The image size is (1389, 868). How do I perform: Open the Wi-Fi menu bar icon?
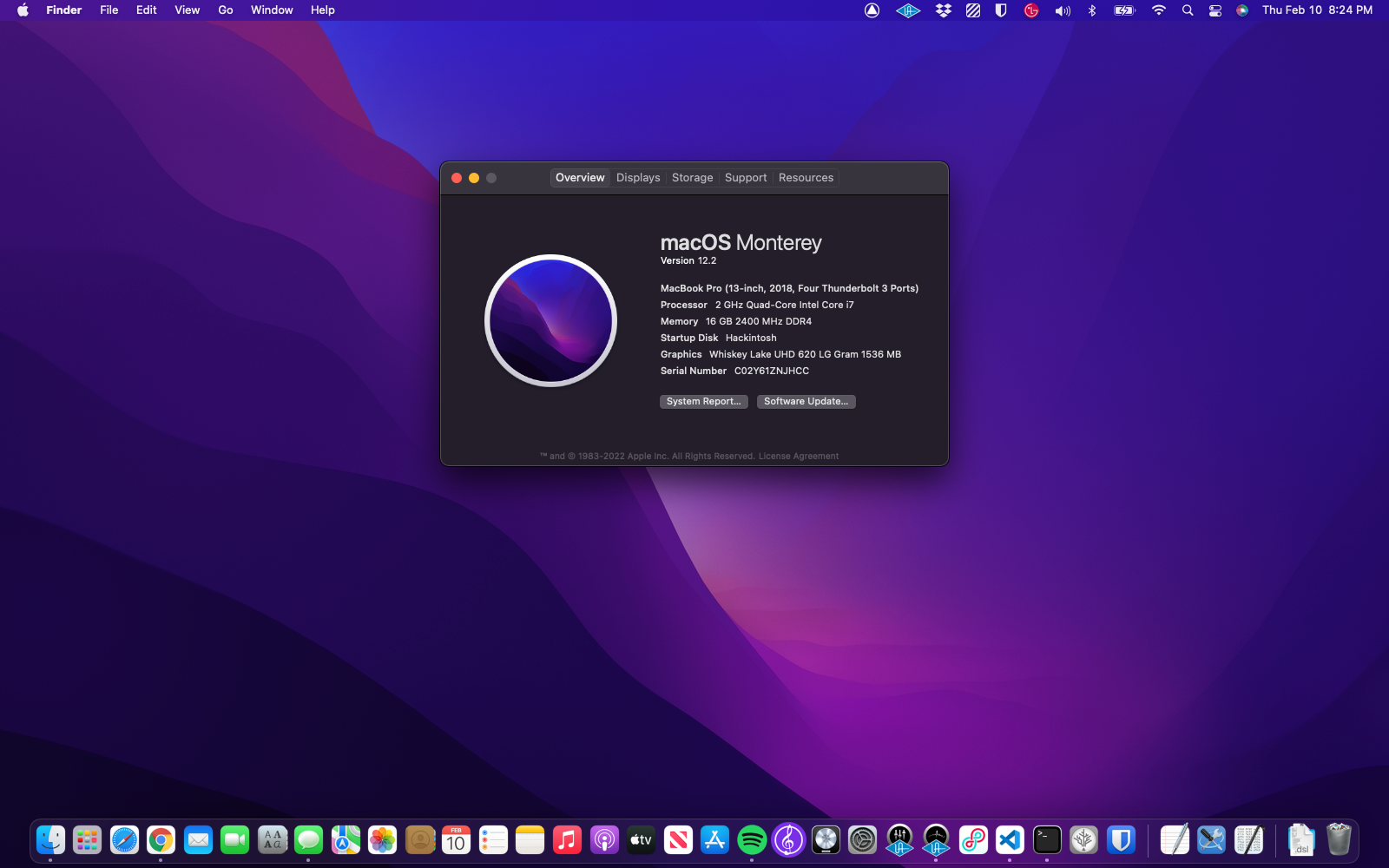click(x=1158, y=10)
